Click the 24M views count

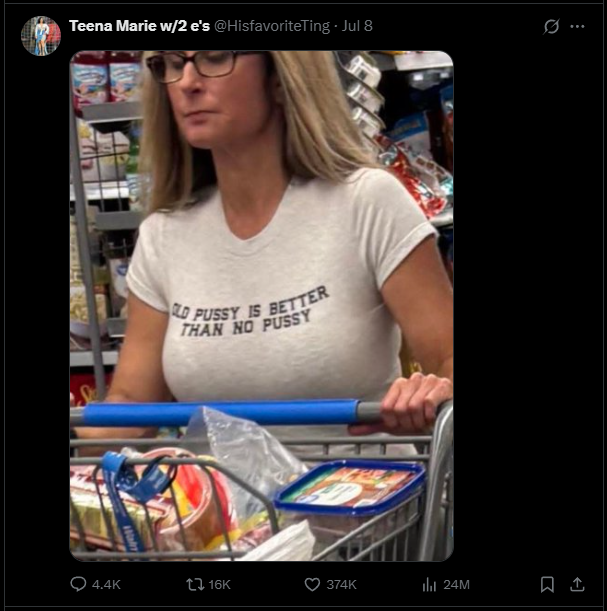point(456,585)
